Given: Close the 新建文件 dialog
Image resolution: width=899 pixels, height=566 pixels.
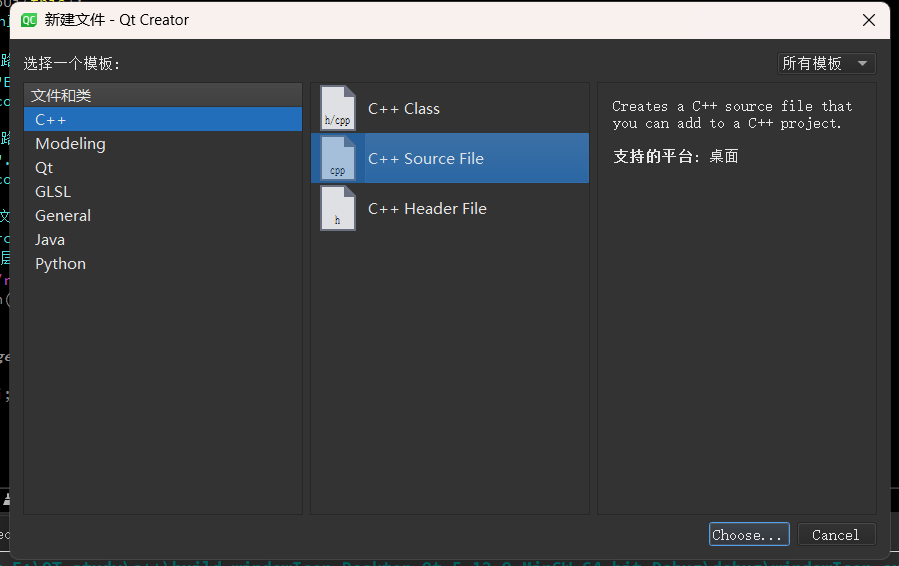Looking at the screenshot, I should (x=869, y=20).
